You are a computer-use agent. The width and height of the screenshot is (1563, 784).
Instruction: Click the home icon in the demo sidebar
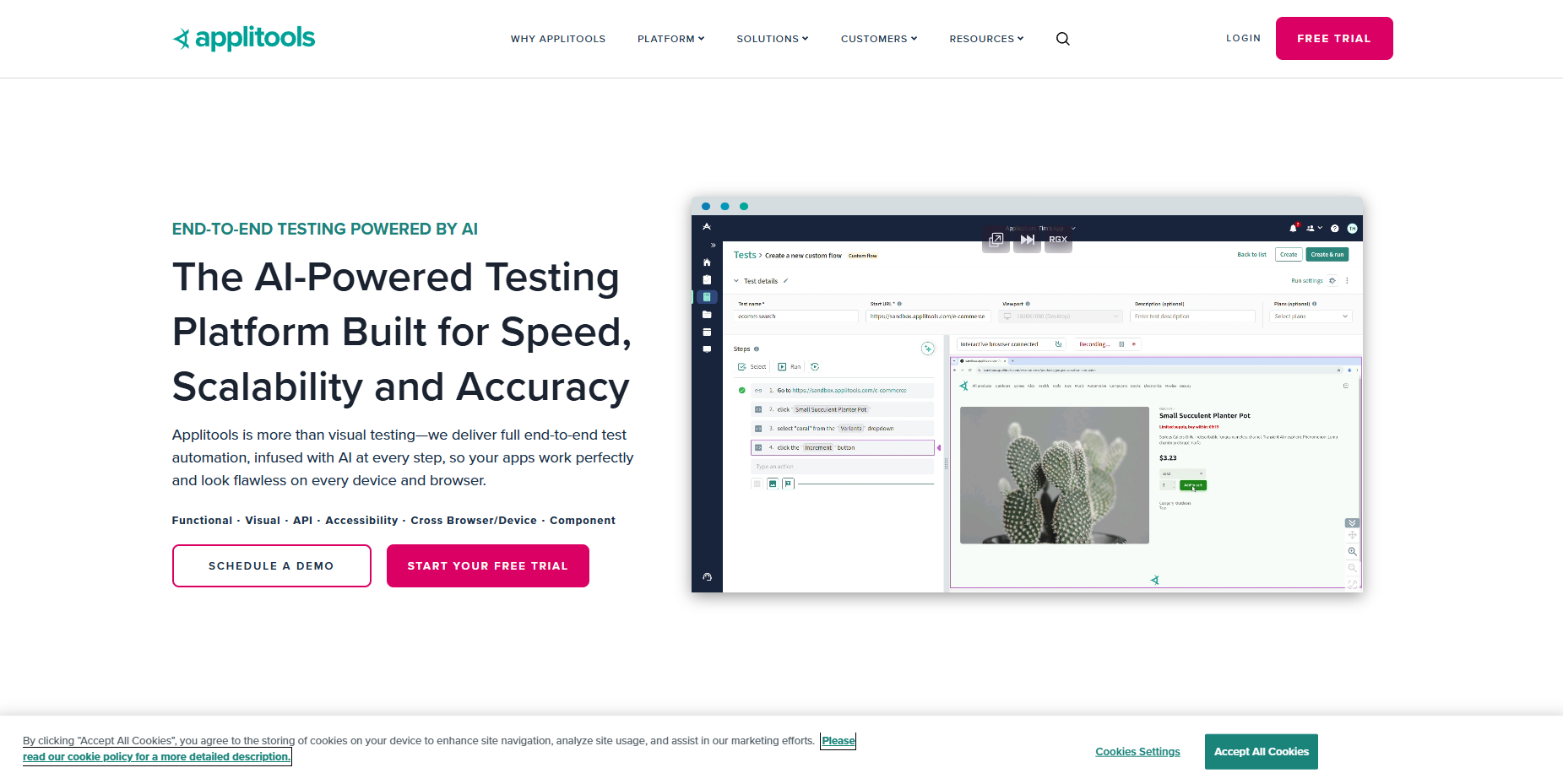tap(707, 262)
